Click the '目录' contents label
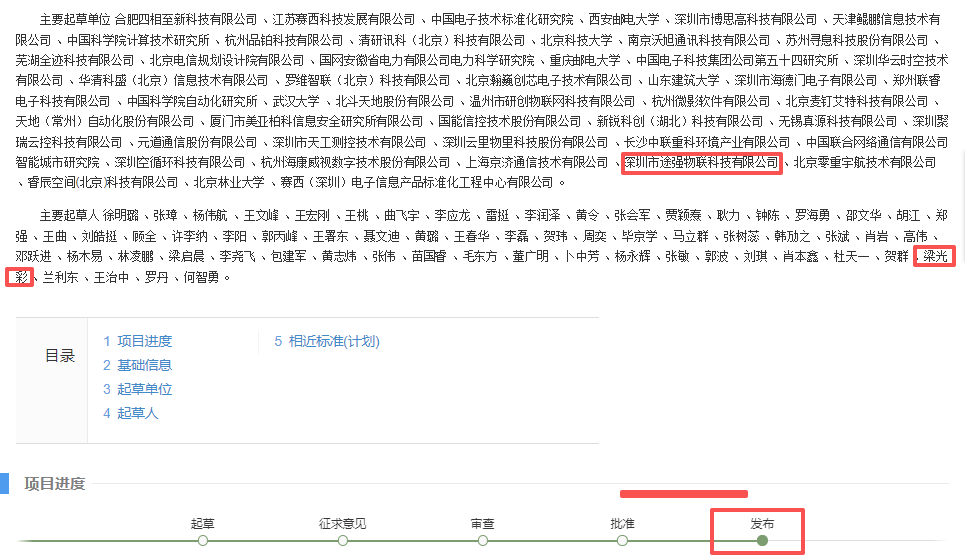The height and width of the screenshot is (560, 965). point(60,356)
